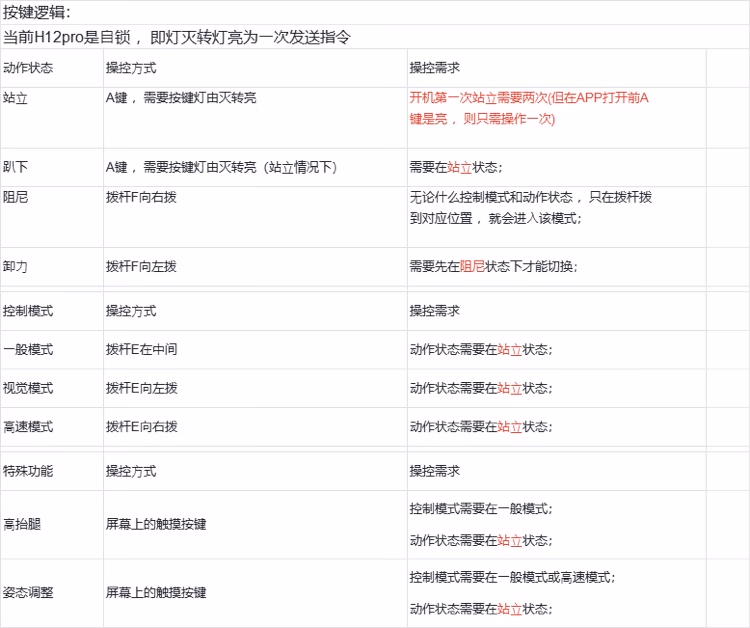Click the 高速模式 row label
The image size is (750, 628).
28,426
